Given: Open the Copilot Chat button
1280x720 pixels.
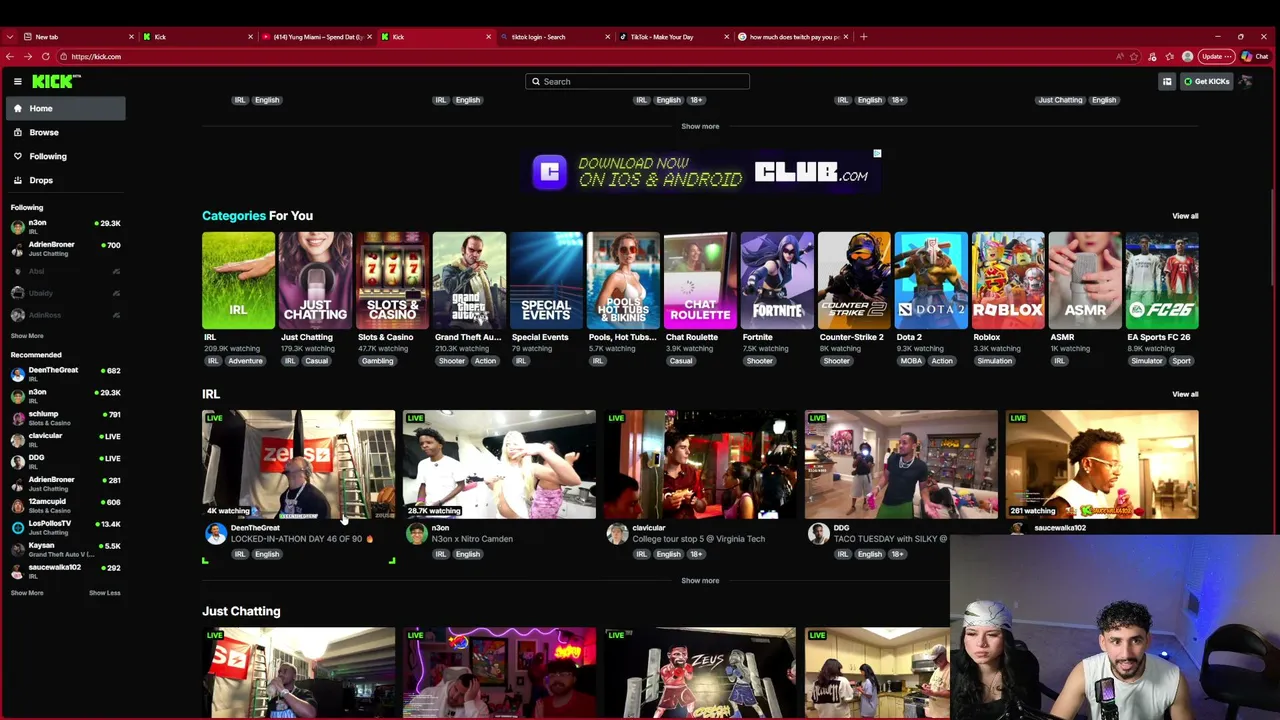Looking at the screenshot, I should pyautogui.click(x=1255, y=56).
